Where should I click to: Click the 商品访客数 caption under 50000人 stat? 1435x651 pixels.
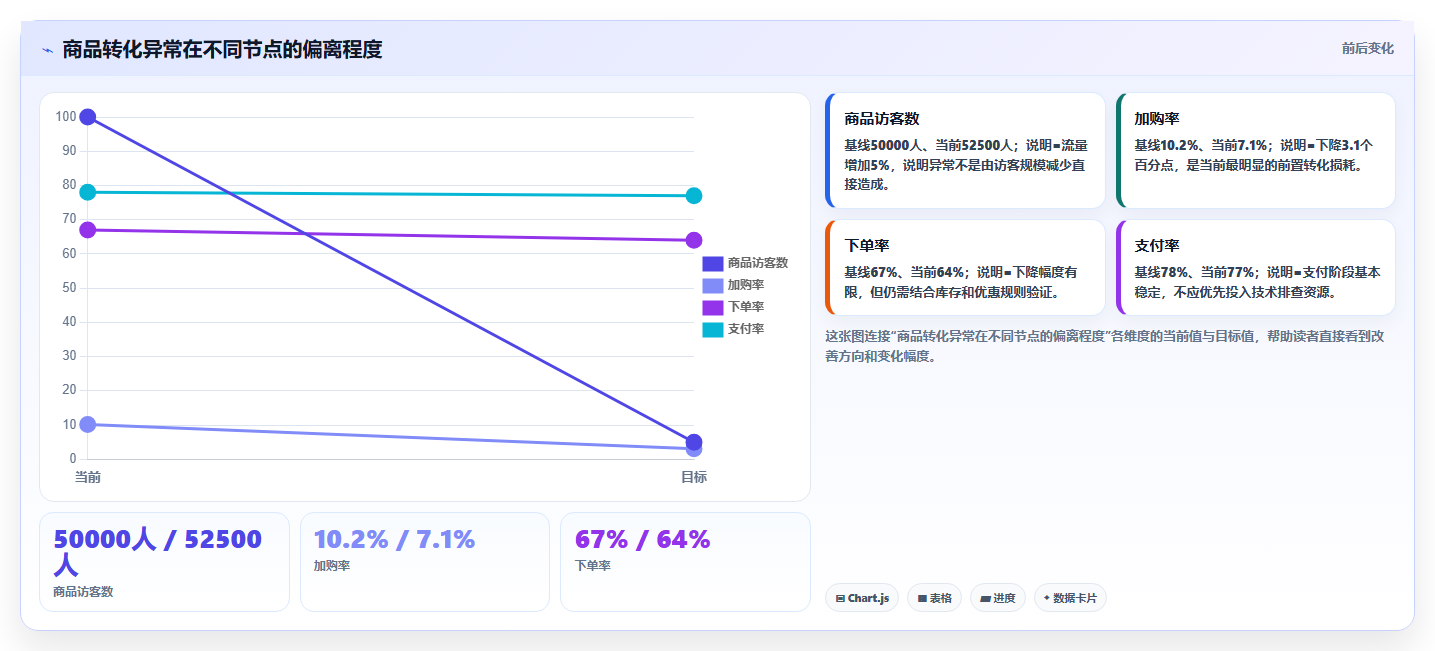pyautogui.click(x=83, y=592)
